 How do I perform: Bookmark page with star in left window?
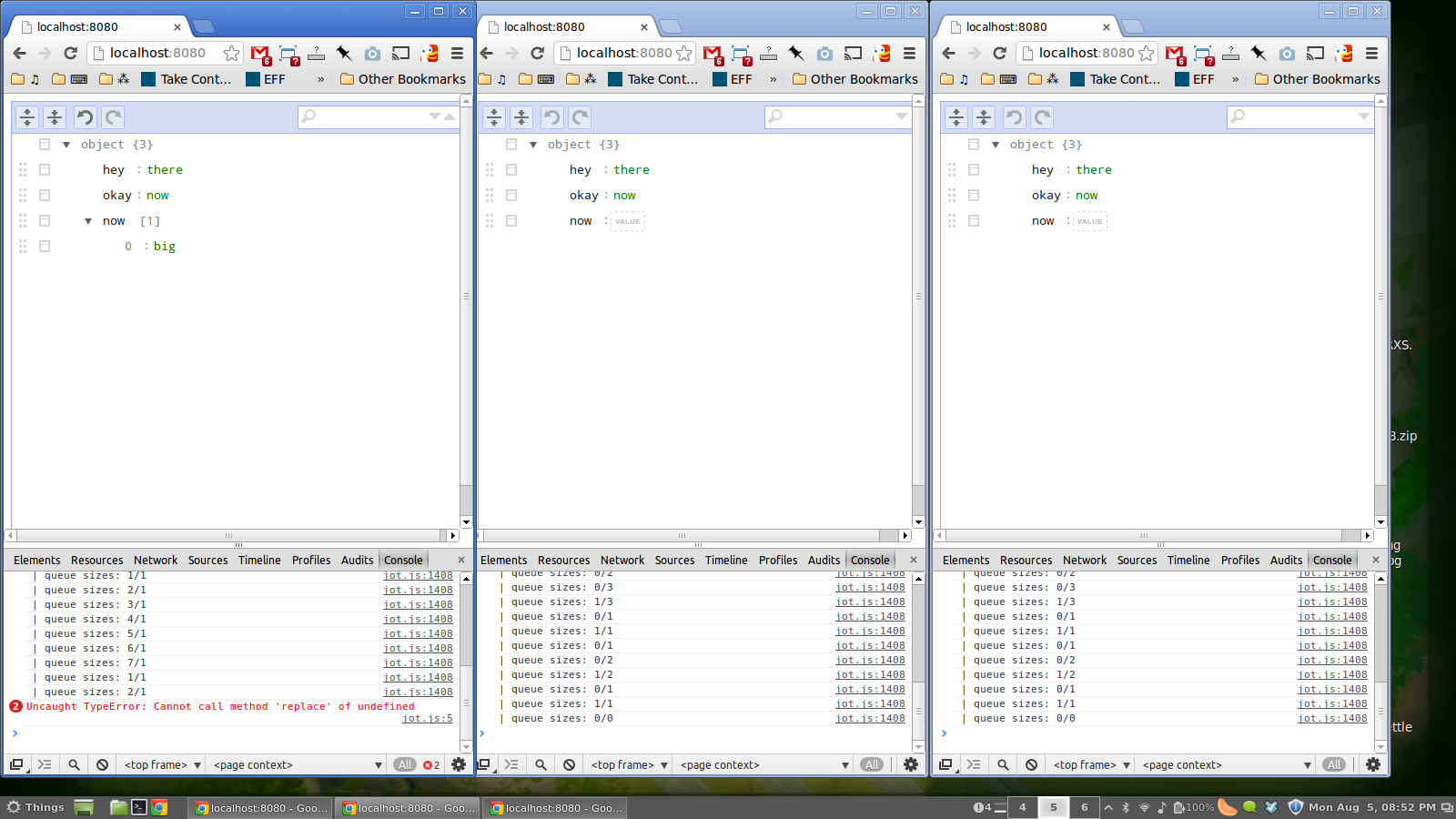point(231,54)
